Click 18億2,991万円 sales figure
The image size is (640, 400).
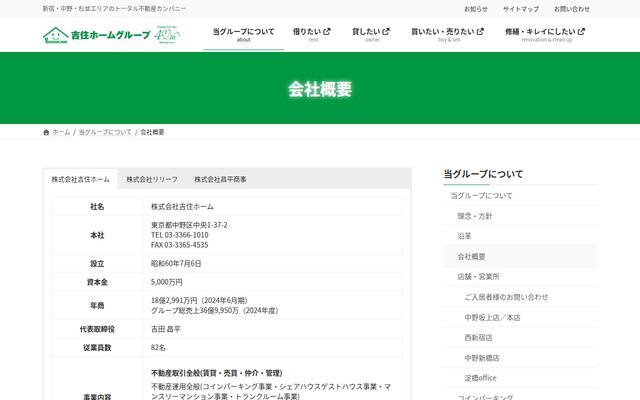pos(174,300)
